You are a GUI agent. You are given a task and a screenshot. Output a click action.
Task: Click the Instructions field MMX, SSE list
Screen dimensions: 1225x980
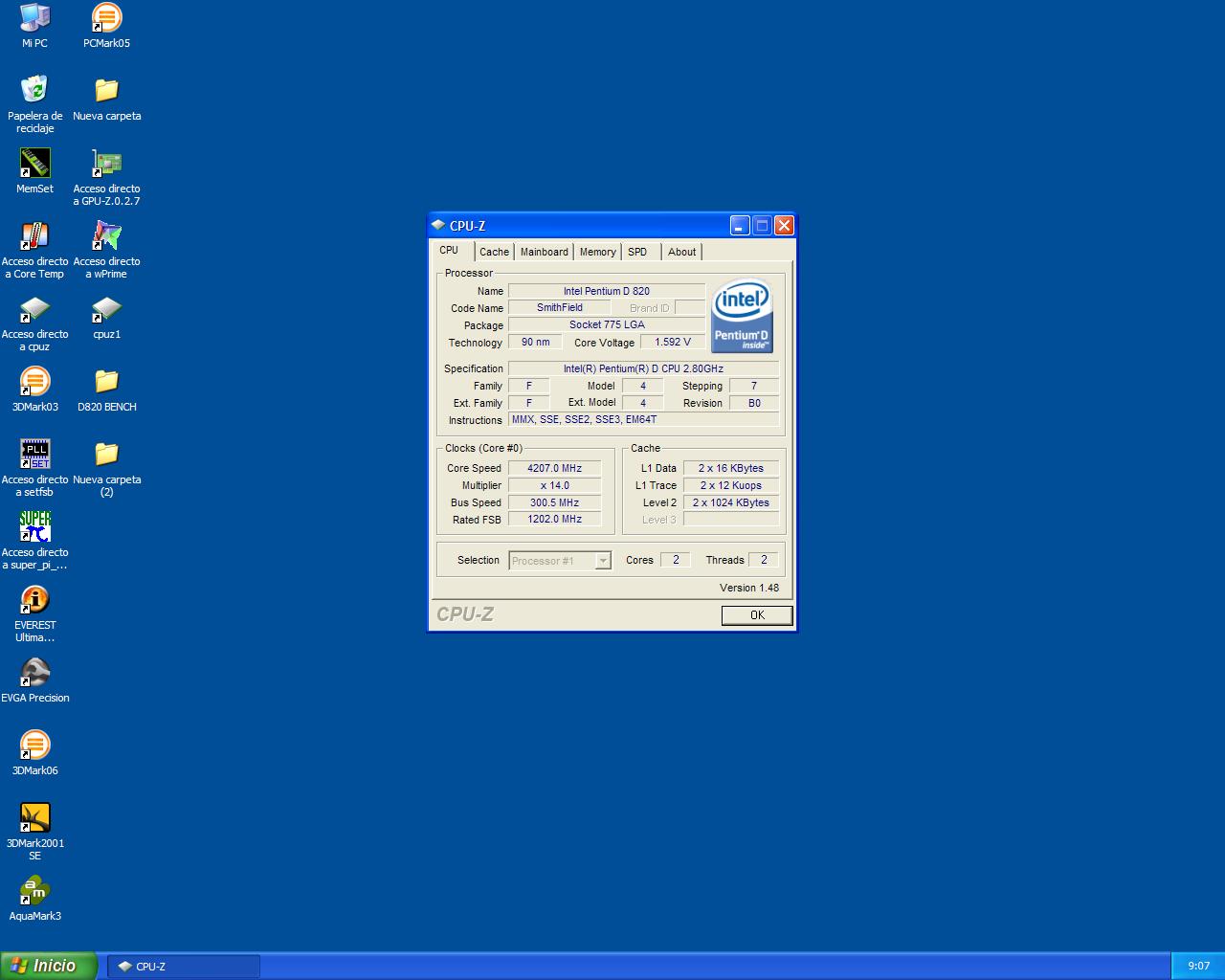pyautogui.click(x=643, y=419)
